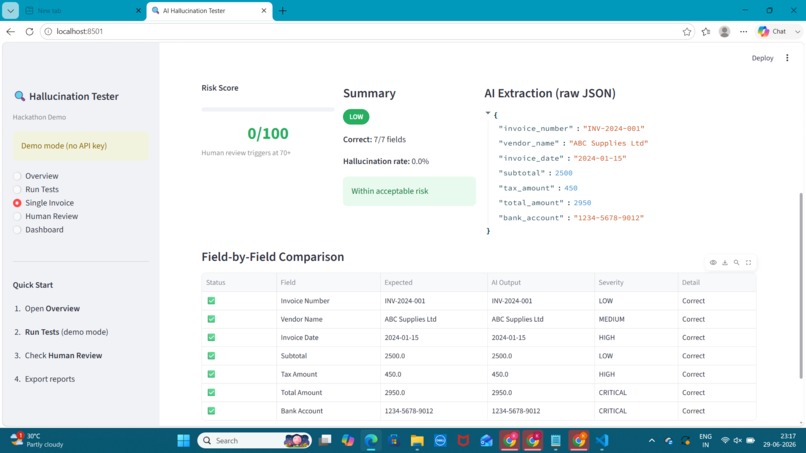Sort by the Severity column header

click(636, 282)
